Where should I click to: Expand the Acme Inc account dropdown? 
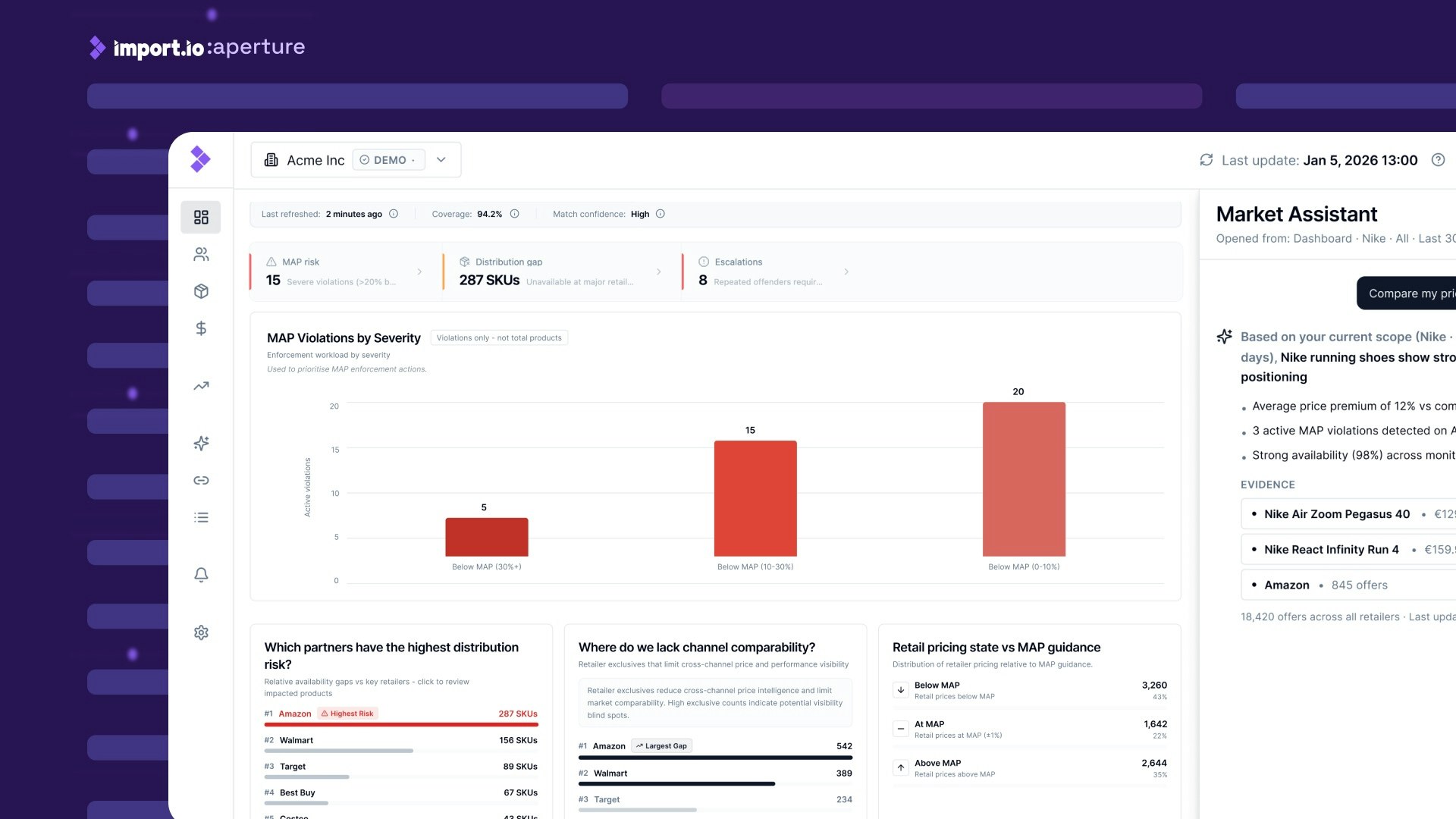coord(441,160)
